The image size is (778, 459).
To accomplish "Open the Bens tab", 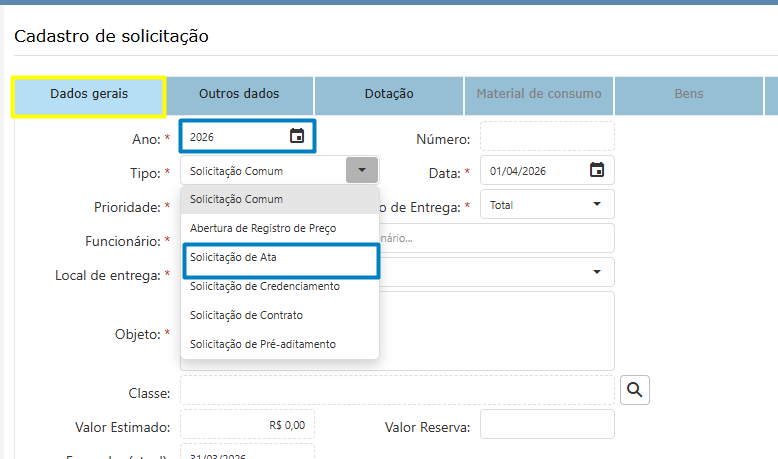I will point(688,94).
